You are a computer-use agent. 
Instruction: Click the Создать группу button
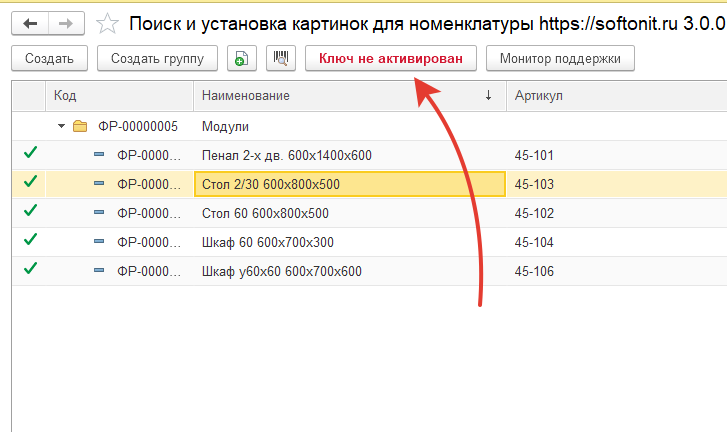[x=157, y=58]
